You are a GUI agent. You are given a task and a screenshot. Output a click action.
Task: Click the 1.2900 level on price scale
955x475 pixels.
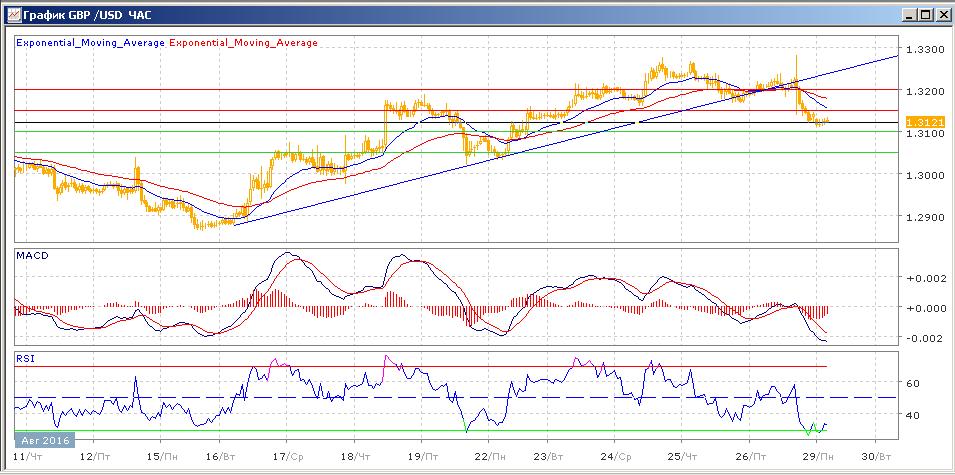(x=923, y=217)
